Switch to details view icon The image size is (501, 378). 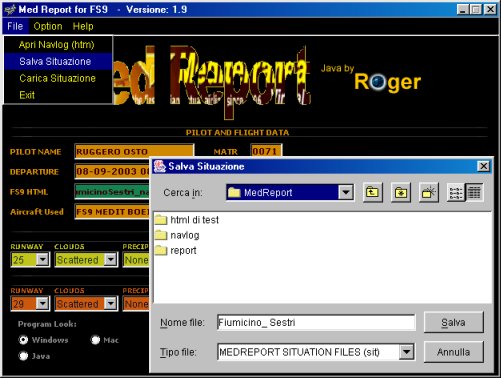(474, 192)
